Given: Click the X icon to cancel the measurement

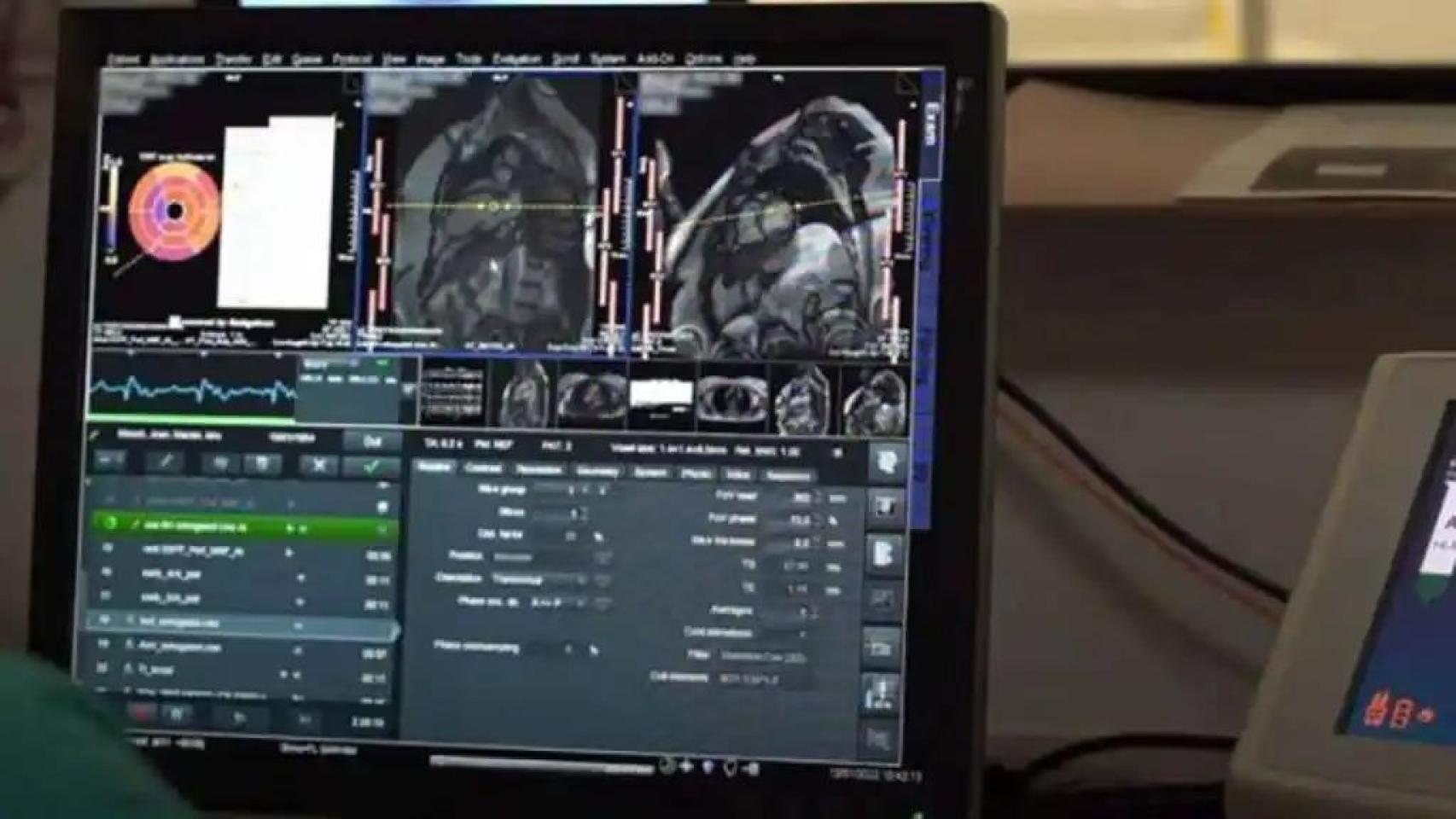Looking at the screenshot, I should (319, 465).
